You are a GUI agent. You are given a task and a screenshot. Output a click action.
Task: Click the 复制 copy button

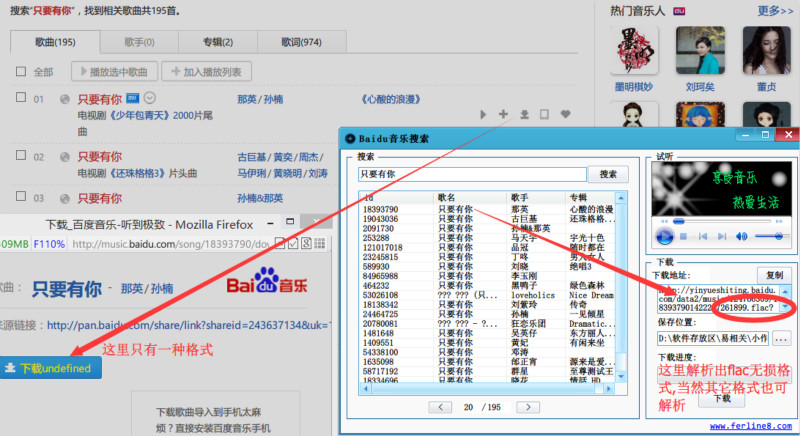point(773,274)
